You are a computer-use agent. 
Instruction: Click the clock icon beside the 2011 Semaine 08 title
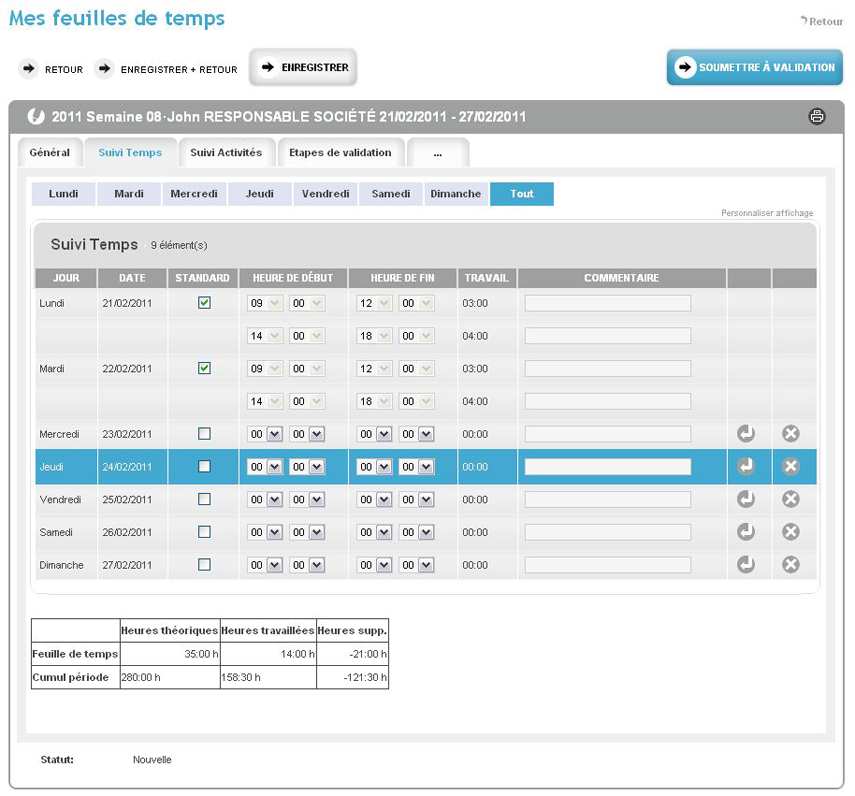36,116
